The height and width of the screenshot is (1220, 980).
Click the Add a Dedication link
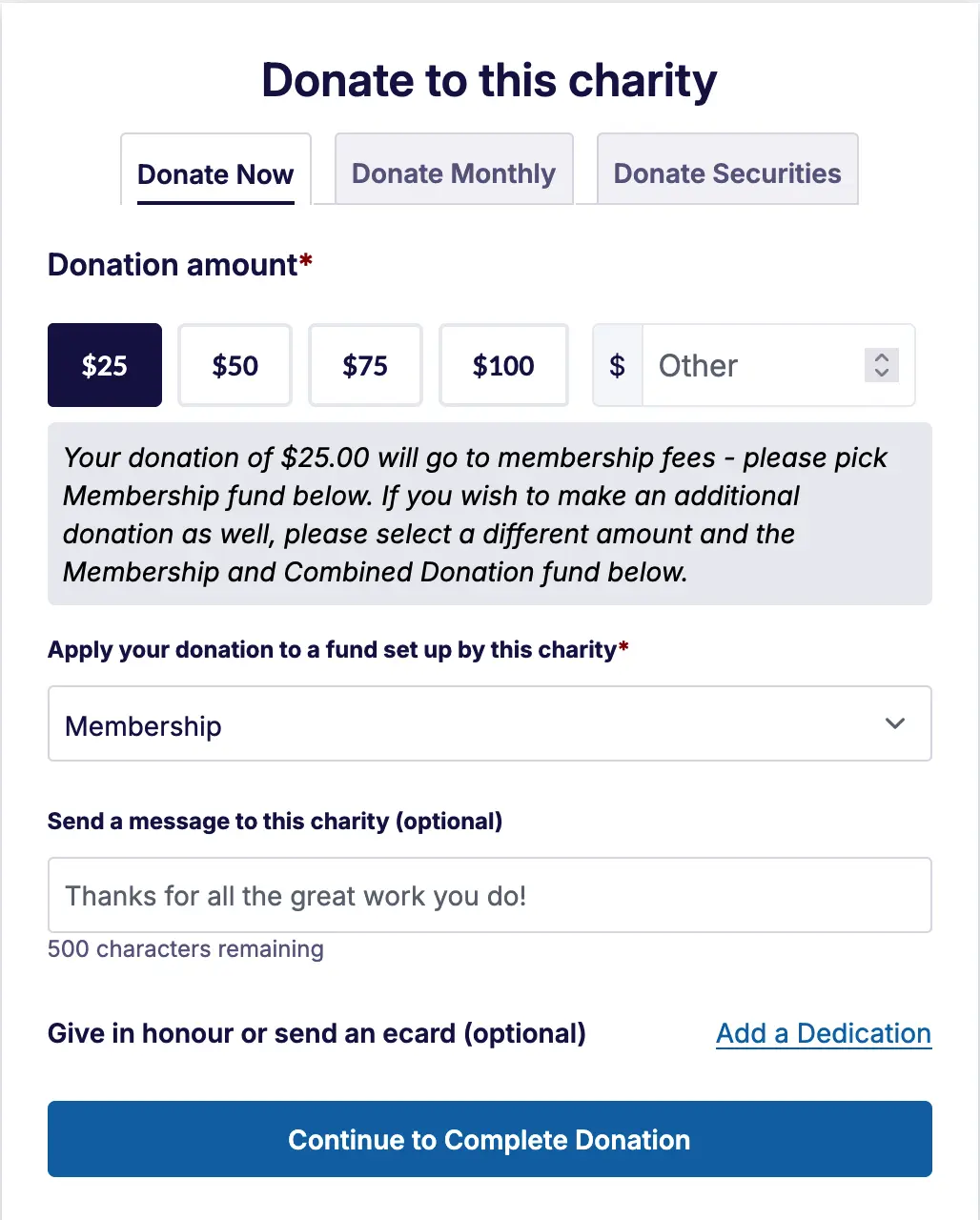point(824,1033)
